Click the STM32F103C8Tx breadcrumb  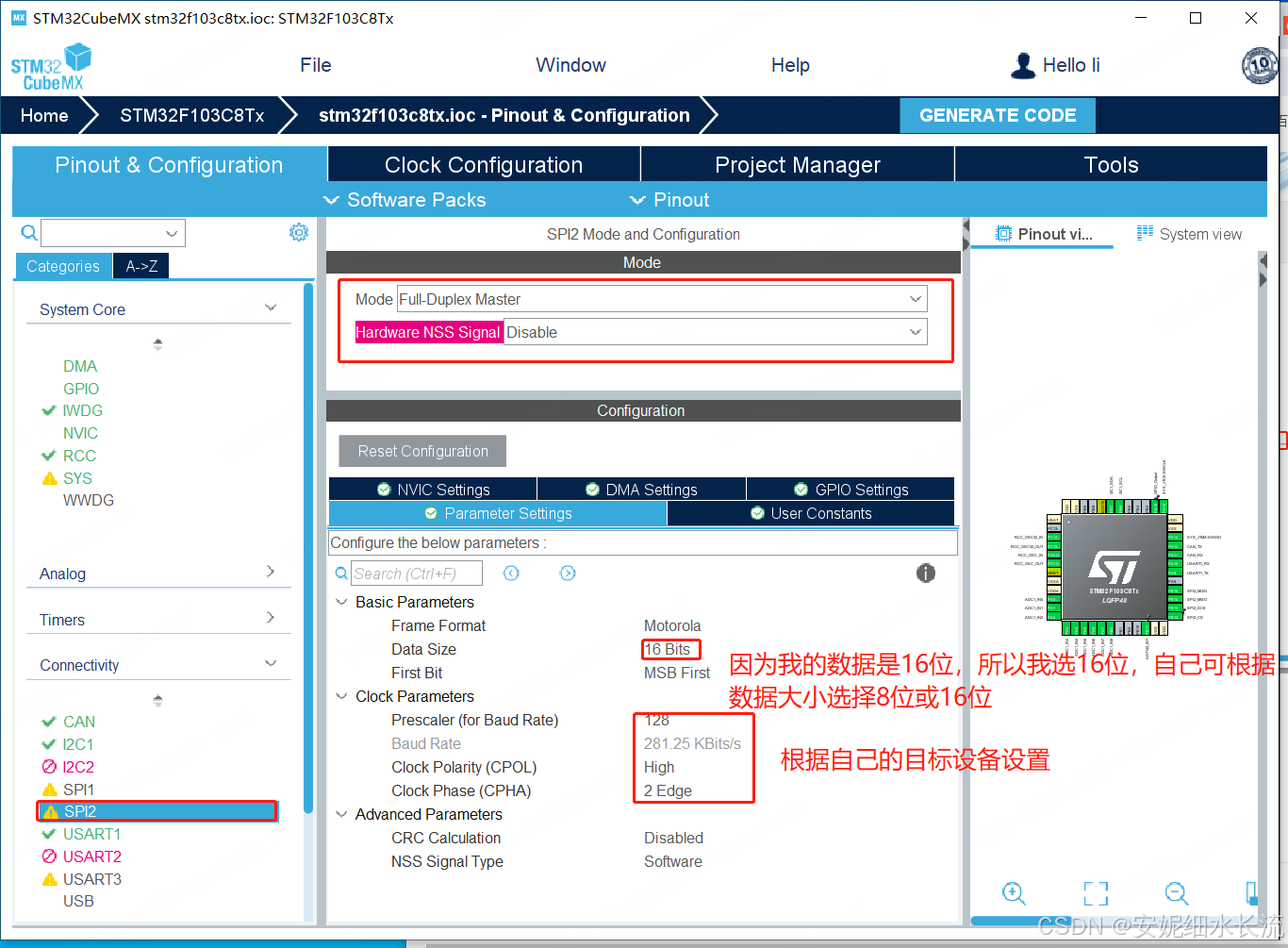(x=191, y=115)
